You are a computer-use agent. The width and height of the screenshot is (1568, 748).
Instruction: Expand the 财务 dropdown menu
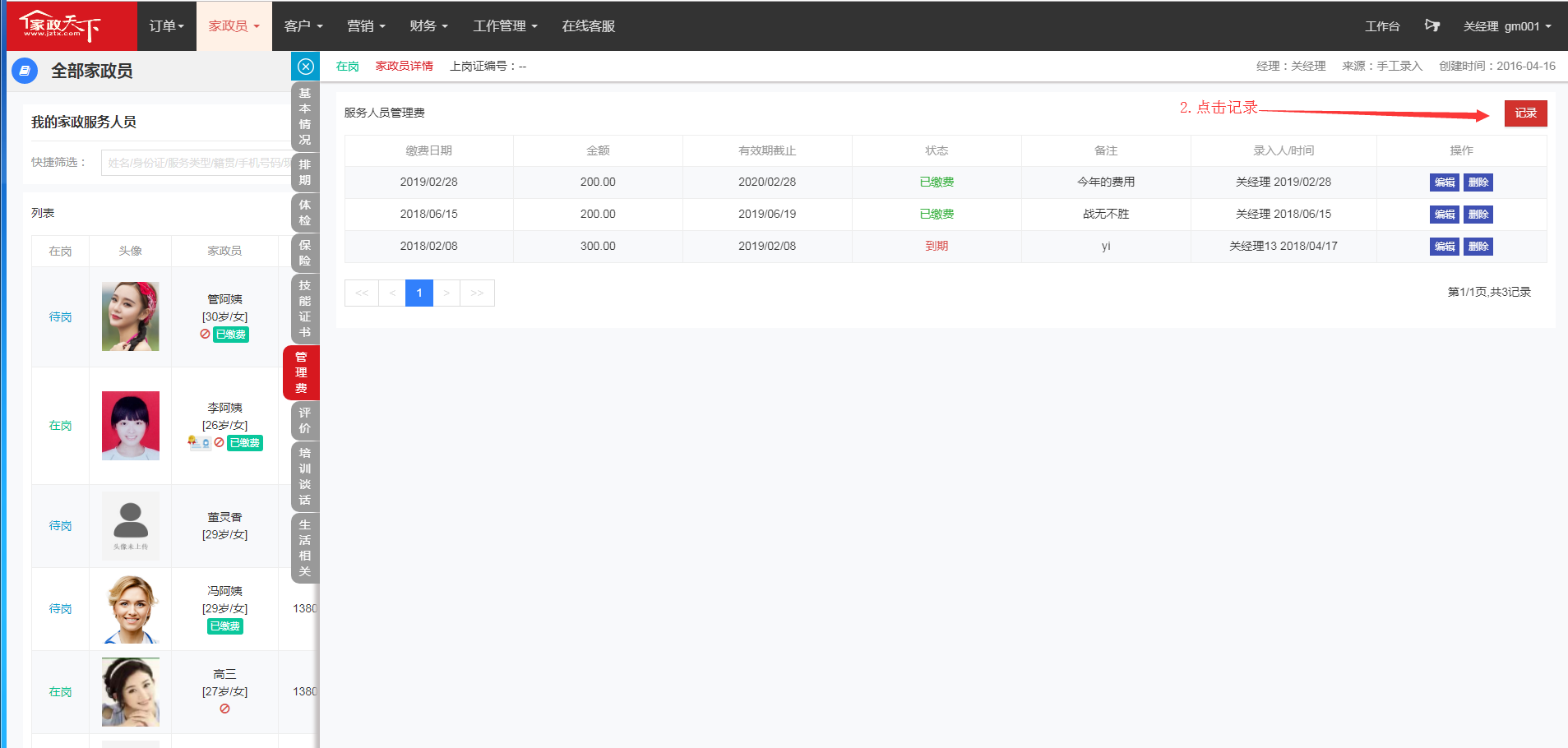(428, 26)
